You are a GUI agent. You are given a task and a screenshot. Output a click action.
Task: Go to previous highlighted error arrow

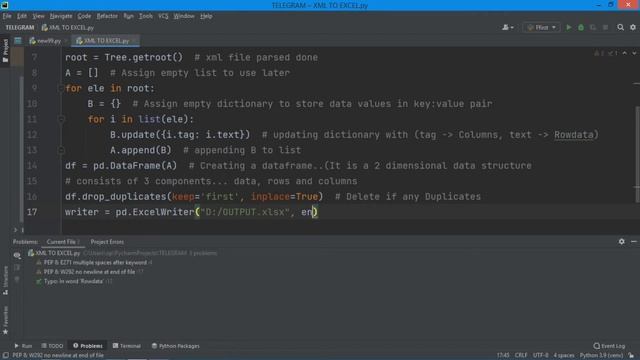[624, 53]
